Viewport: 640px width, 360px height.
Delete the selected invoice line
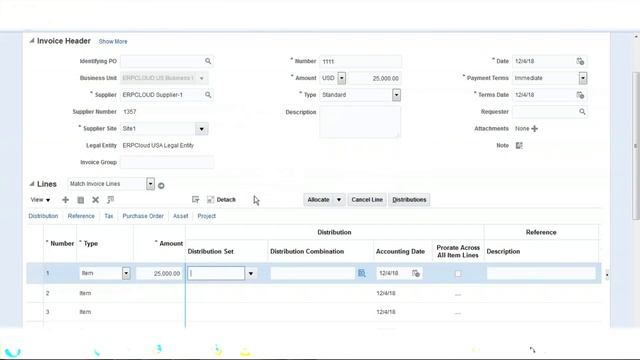coord(96,200)
